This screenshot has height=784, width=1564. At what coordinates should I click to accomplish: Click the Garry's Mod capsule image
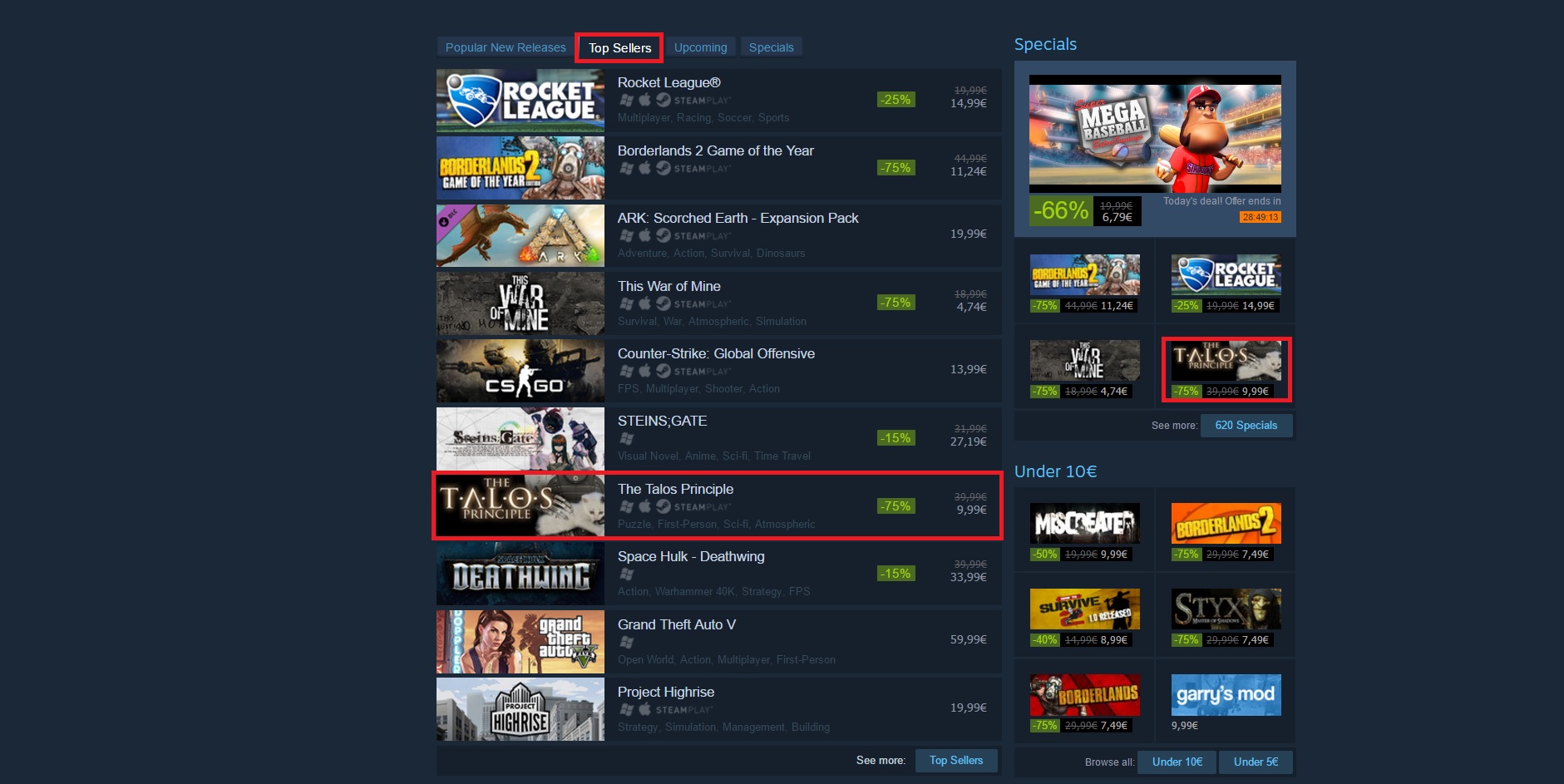click(1226, 695)
